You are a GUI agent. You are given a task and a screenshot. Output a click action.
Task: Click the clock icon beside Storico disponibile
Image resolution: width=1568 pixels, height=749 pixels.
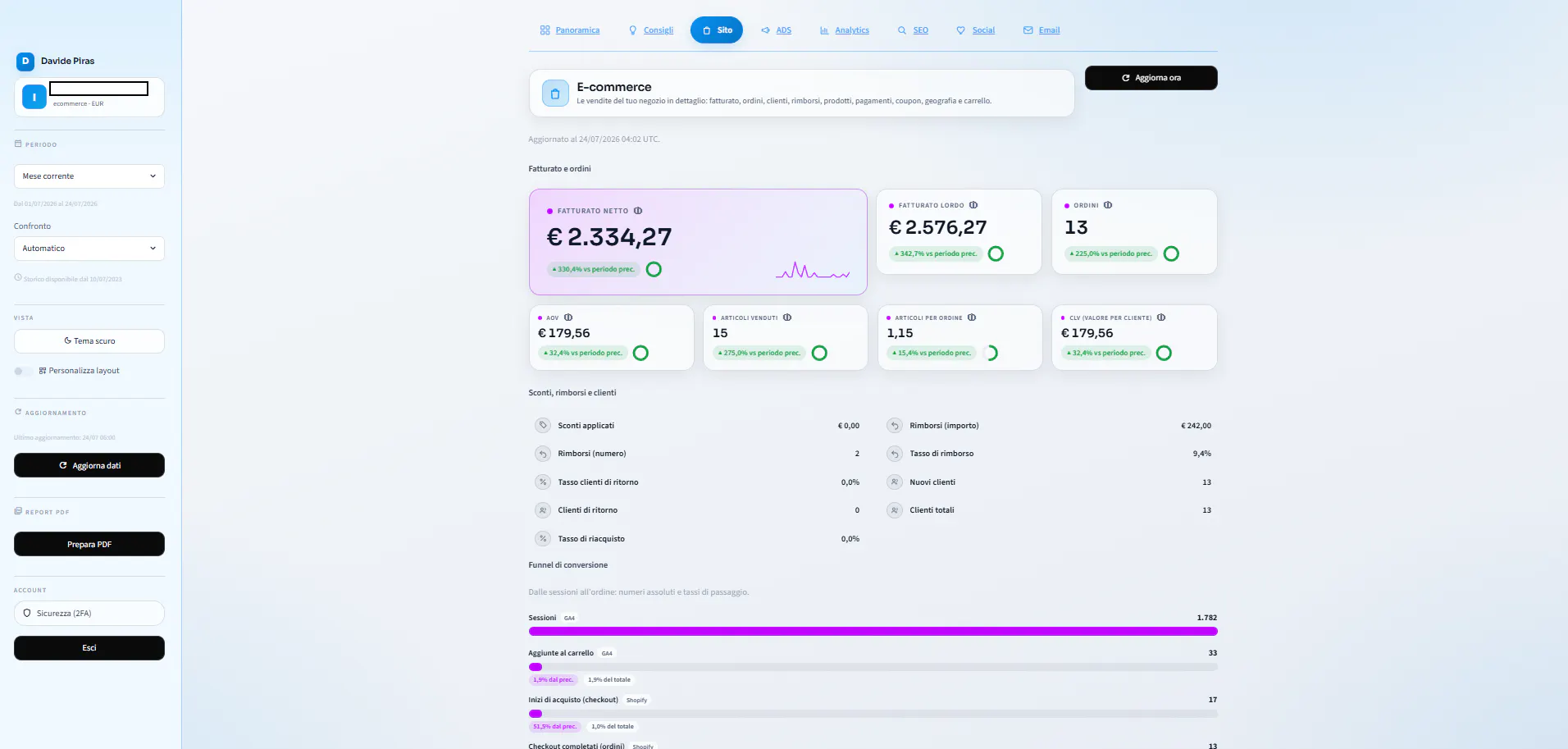point(18,277)
